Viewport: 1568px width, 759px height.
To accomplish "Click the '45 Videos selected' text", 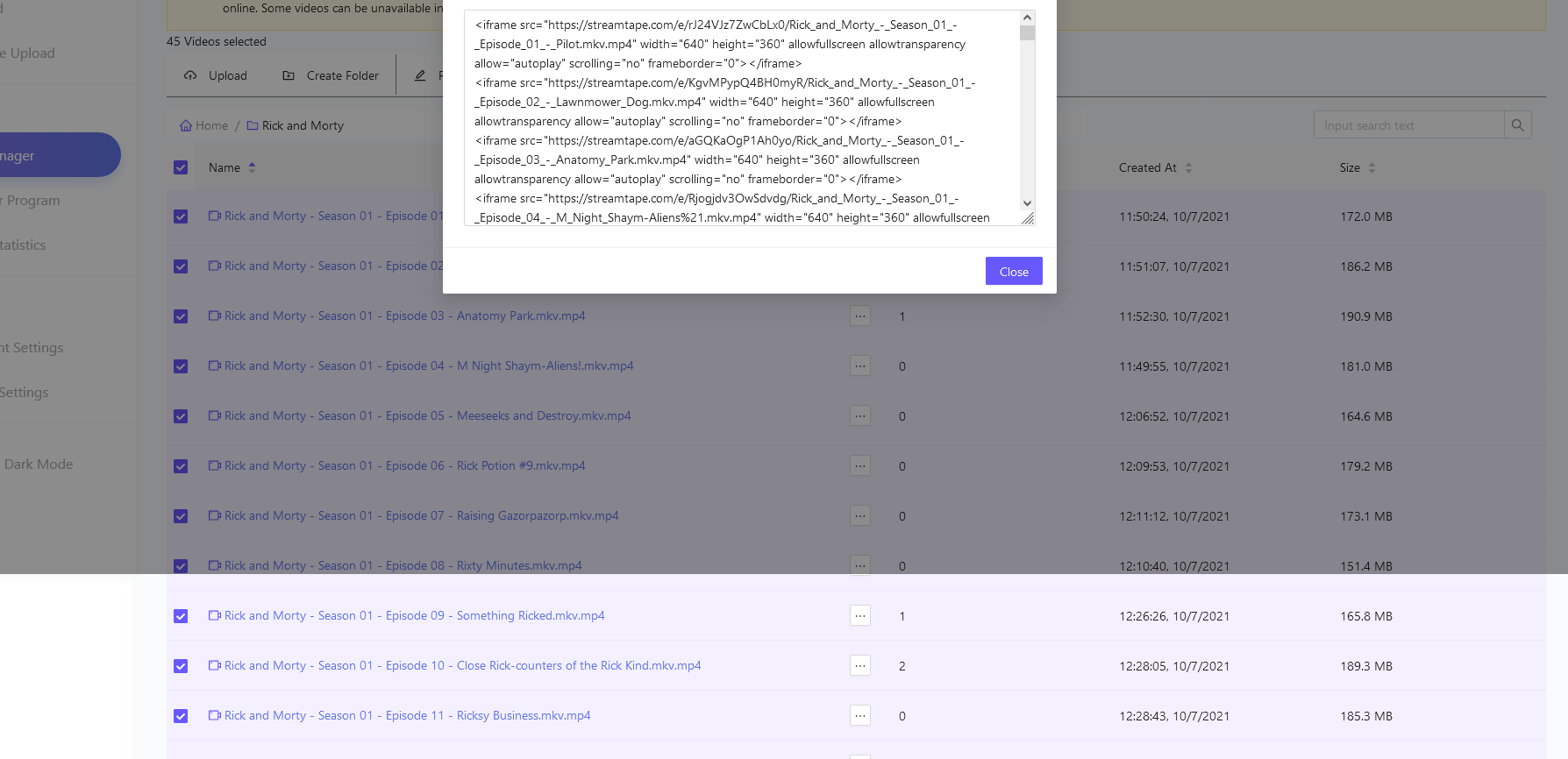I will 217,41.
